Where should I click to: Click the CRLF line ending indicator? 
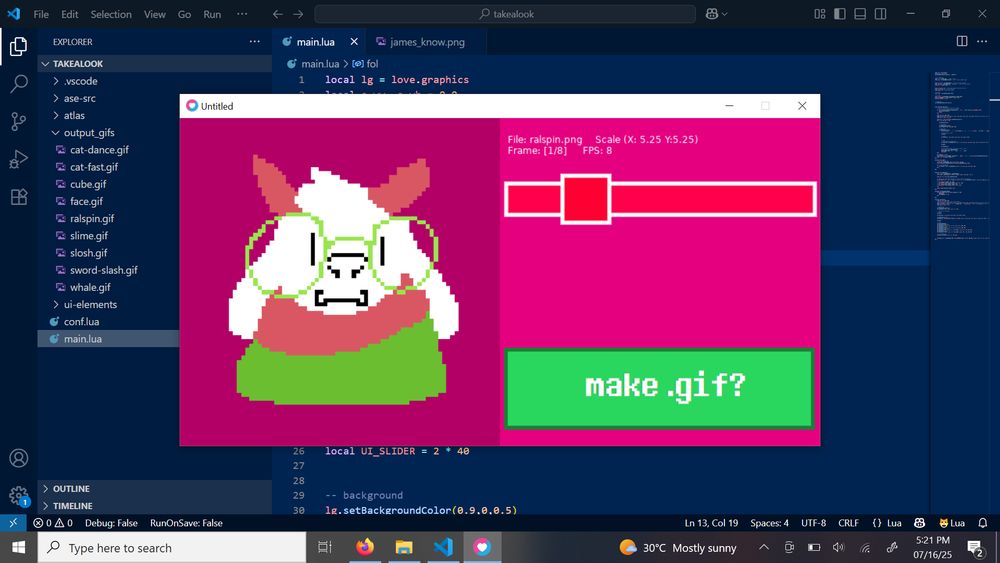tap(848, 523)
